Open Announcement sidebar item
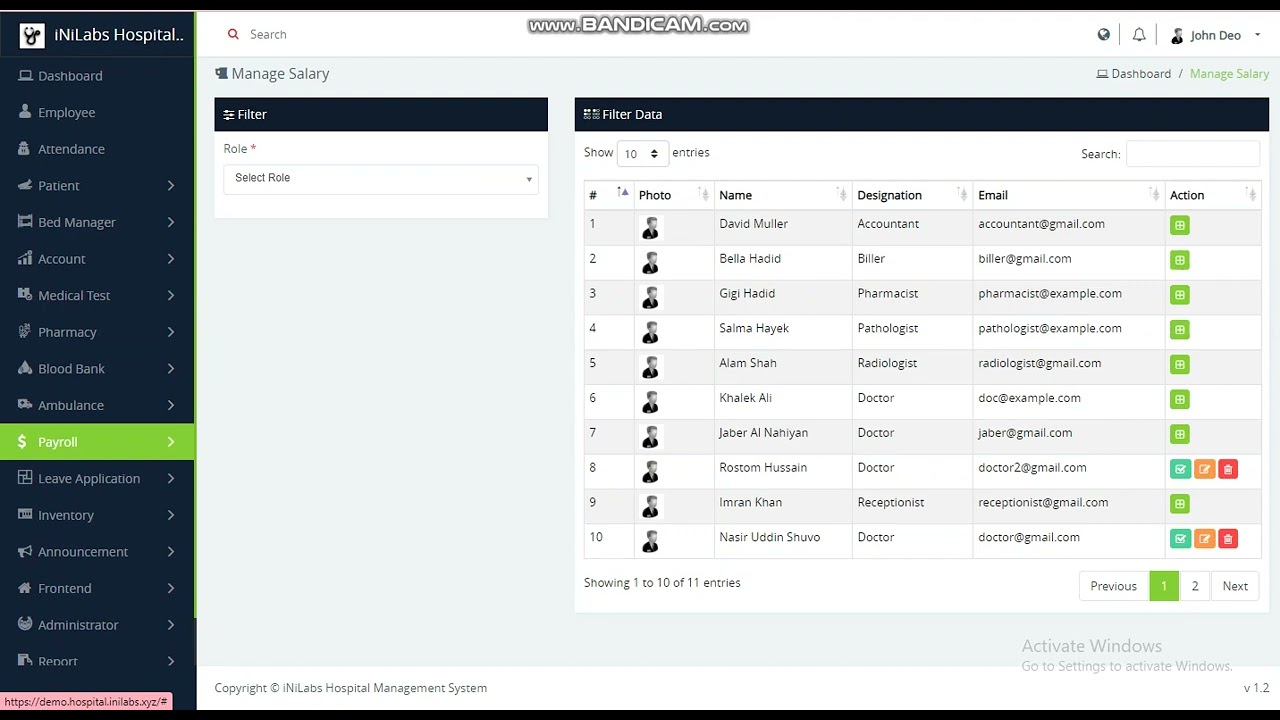Viewport: 1280px width, 720px height. click(97, 552)
